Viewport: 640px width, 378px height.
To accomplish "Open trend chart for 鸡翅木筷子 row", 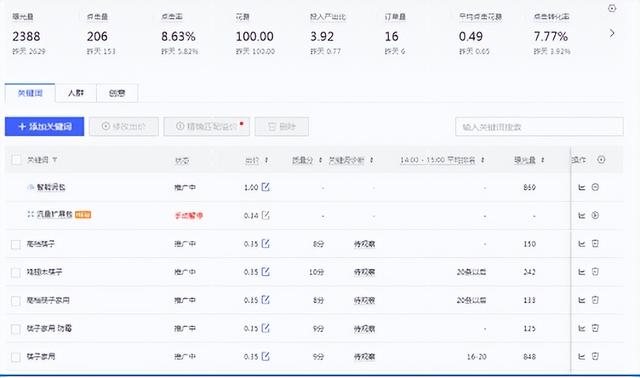I will coord(582,272).
